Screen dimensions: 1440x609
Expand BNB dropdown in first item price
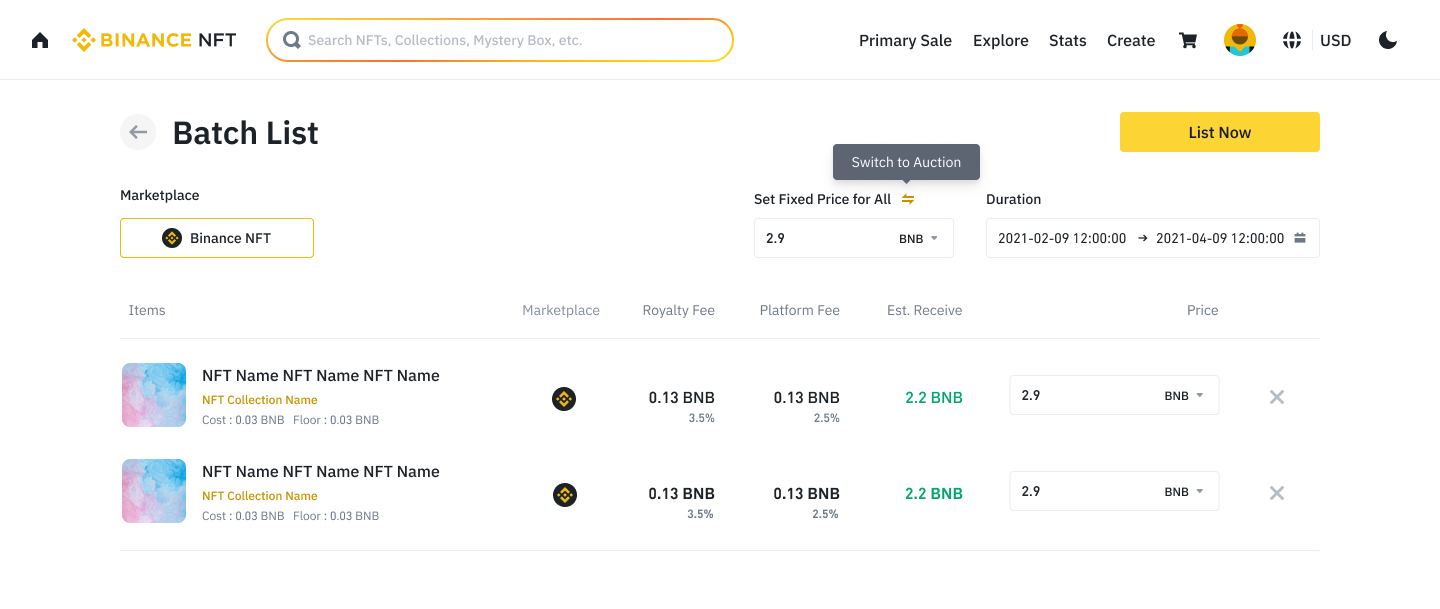click(x=1185, y=396)
